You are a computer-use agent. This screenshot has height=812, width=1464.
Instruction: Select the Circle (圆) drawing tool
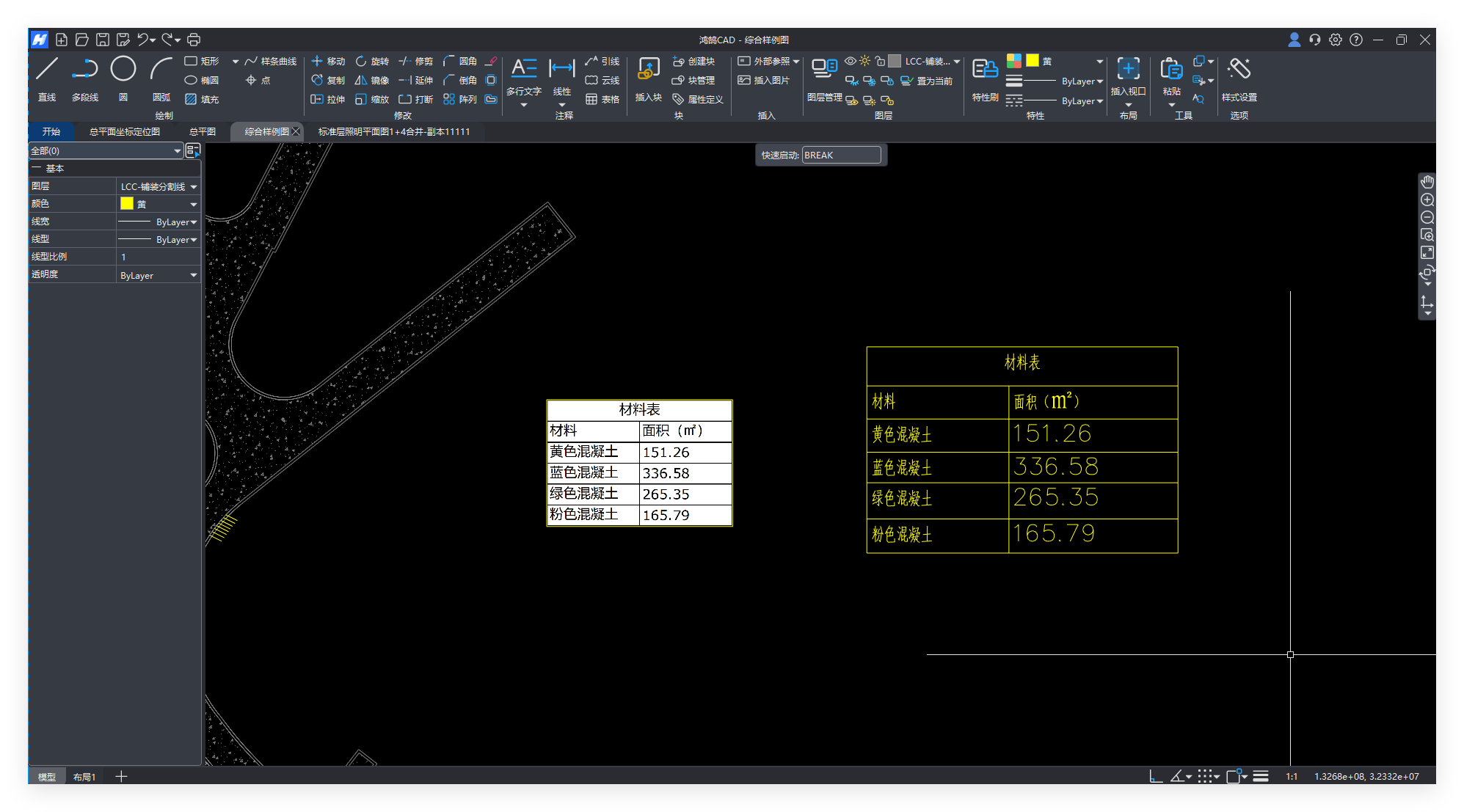point(123,69)
